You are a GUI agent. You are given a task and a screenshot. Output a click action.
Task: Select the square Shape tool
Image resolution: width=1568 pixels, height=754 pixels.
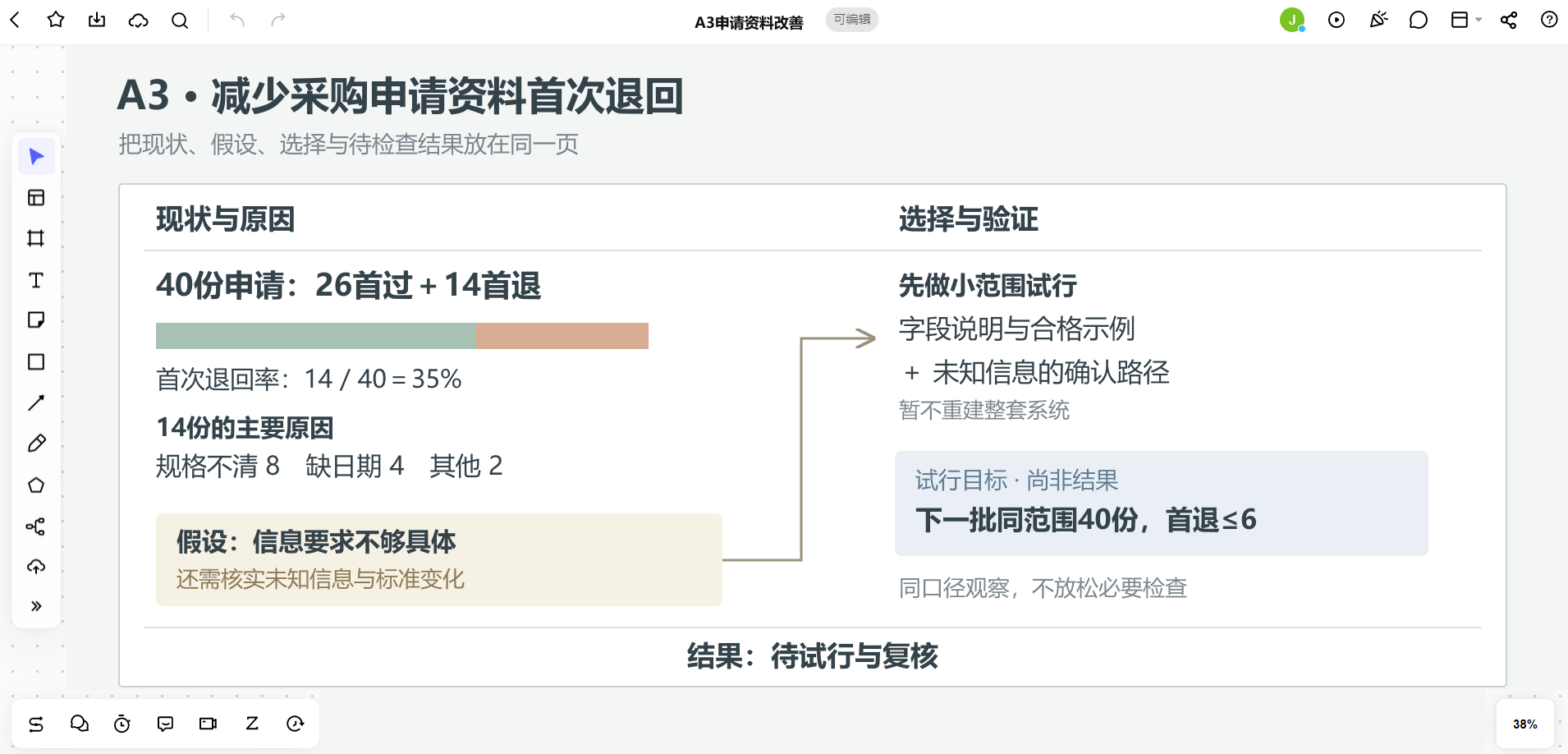[36, 362]
